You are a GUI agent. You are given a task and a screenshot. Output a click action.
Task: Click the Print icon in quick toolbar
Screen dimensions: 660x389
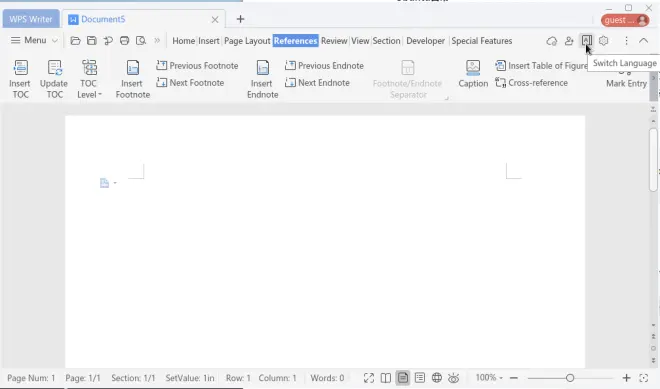coord(124,41)
